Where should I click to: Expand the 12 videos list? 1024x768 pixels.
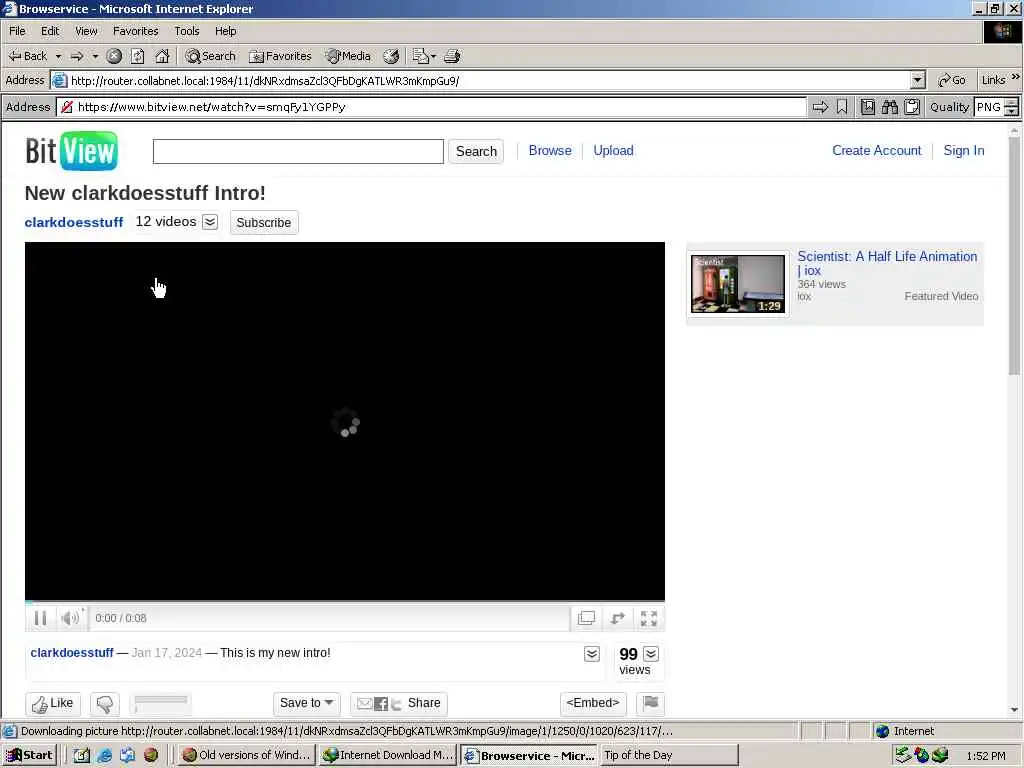(210, 222)
